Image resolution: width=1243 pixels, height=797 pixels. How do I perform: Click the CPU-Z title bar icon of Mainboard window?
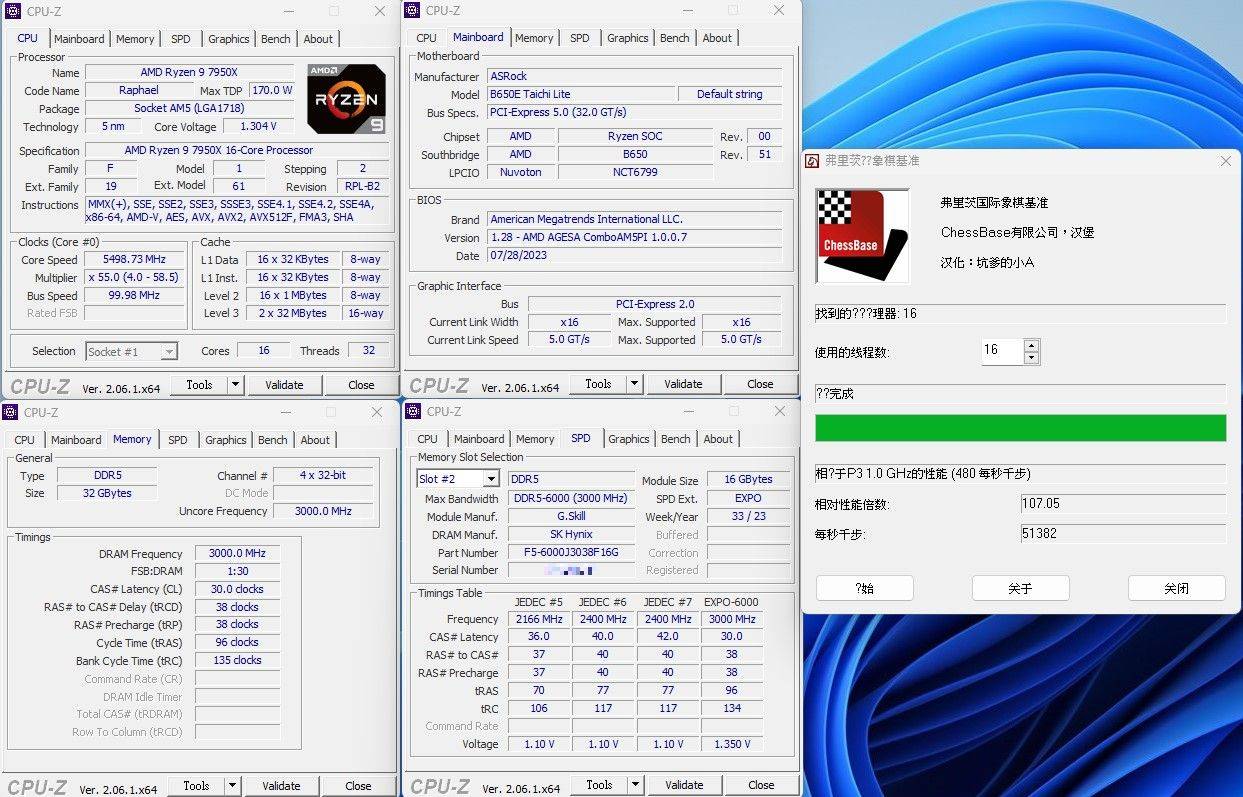(x=410, y=10)
